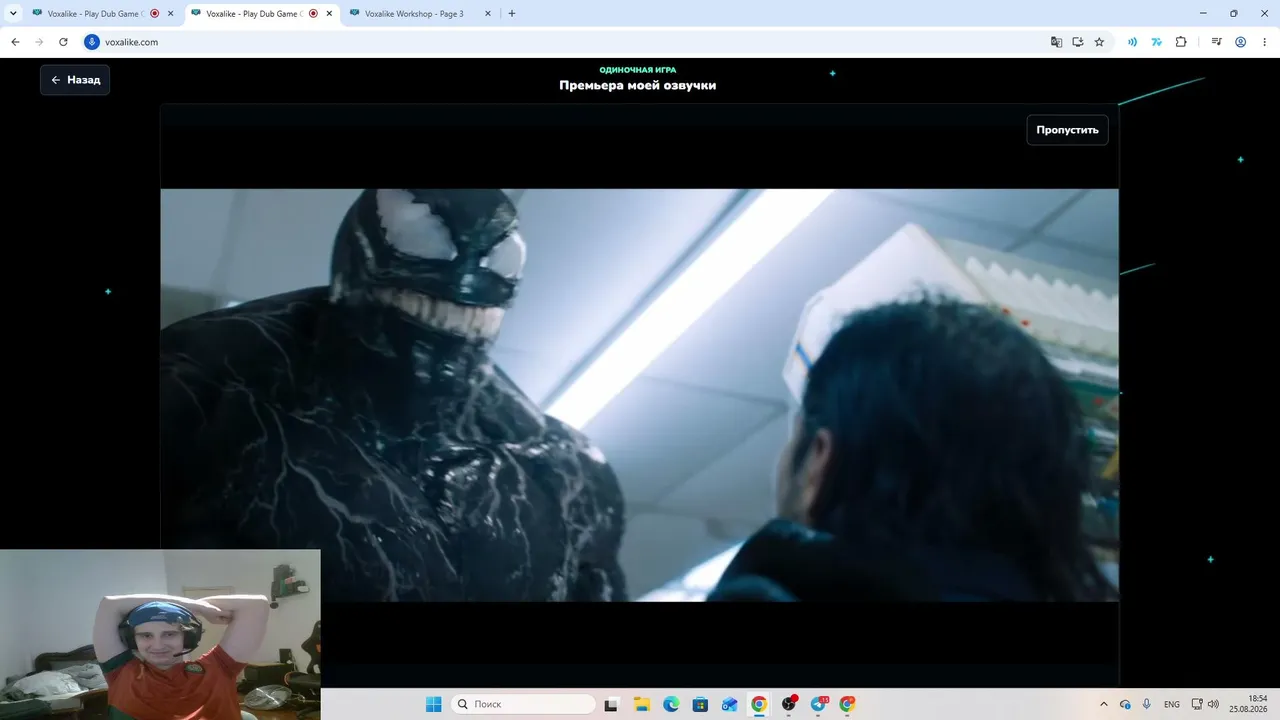Translate this page with the translate icon
Screen dimensions: 1280x720
coord(1056,42)
